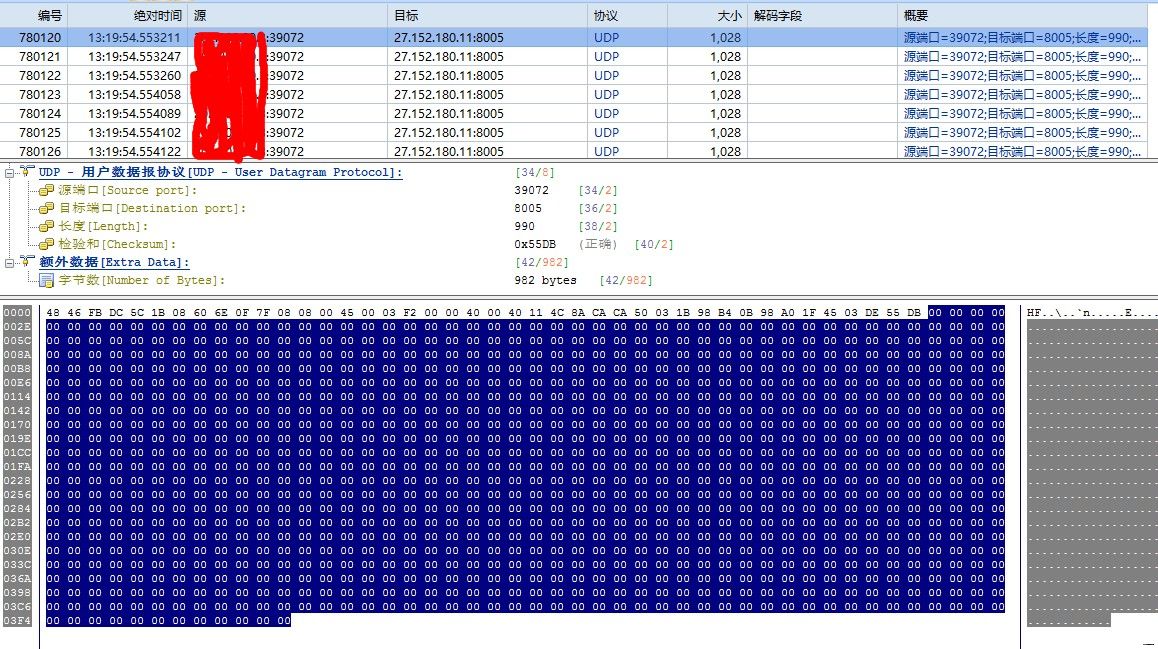
Task: Select the 源端口 [Source port] tree item
Action: [x=128, y=190]
